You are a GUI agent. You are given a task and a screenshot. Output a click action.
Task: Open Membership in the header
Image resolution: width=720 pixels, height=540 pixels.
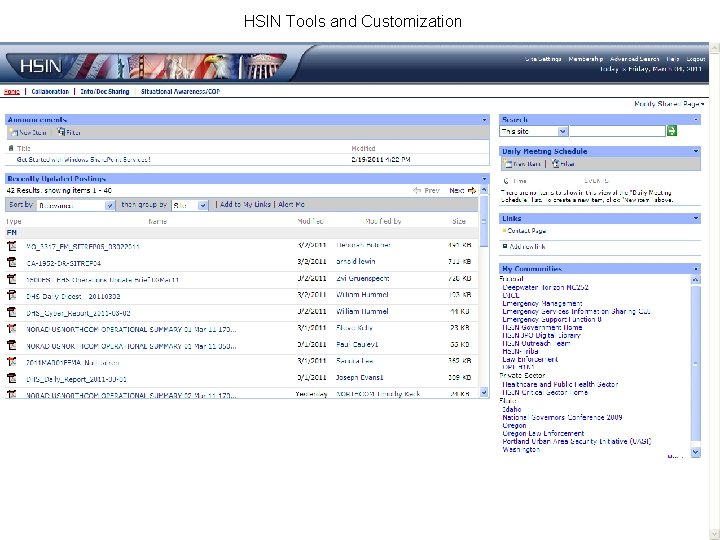click(x=585, y=59)
